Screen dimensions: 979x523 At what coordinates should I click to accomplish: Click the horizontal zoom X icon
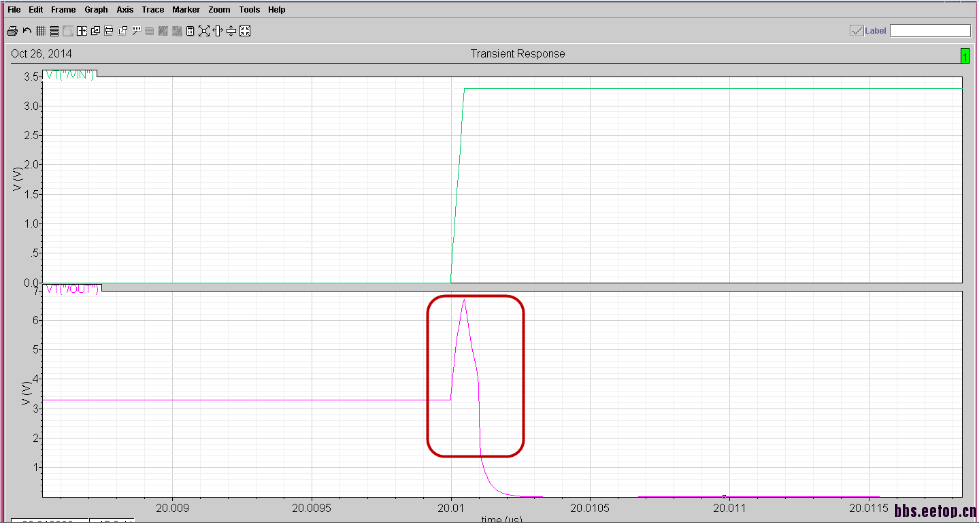217,31
